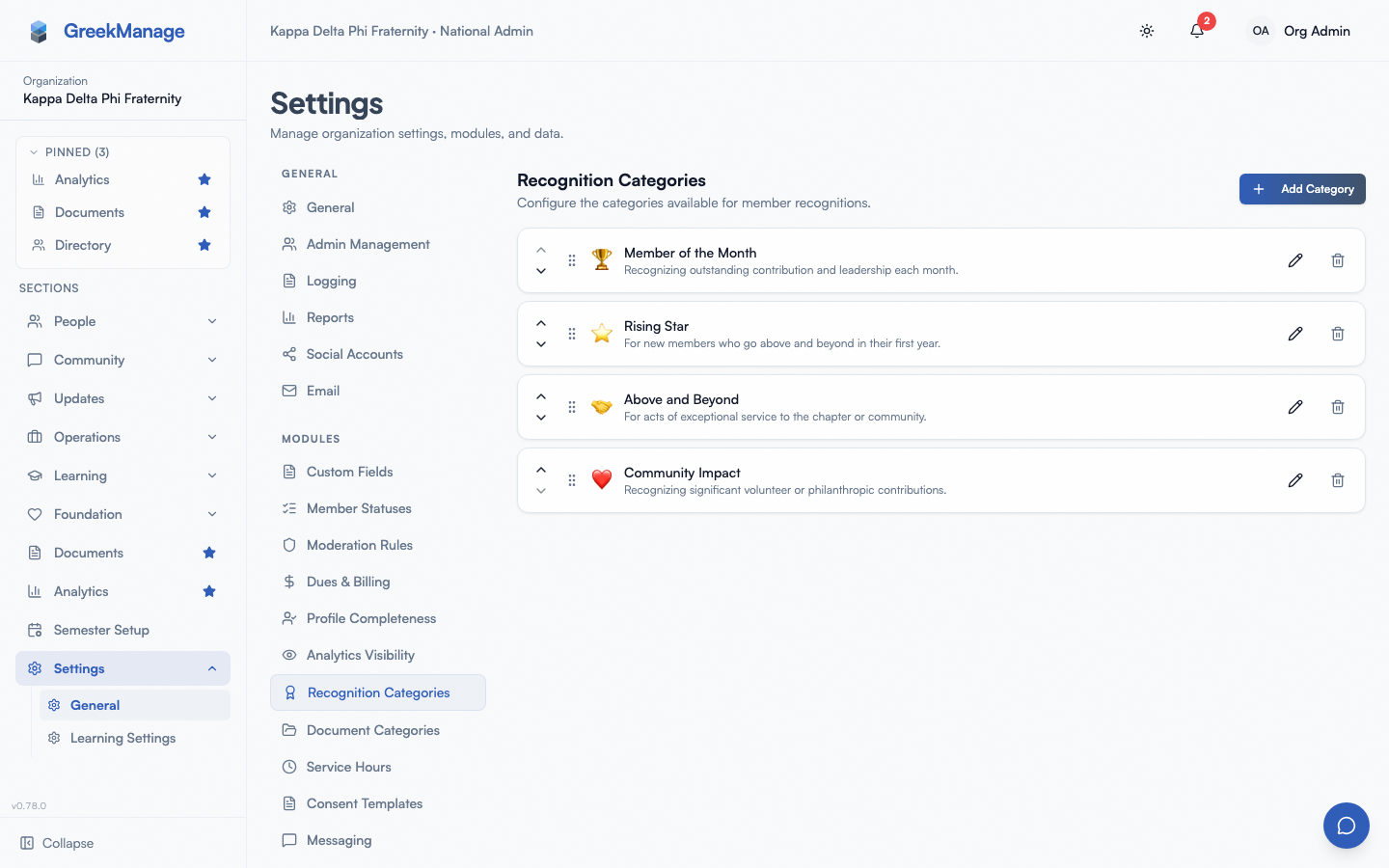Collapse the Pinned (3) group
This screenshot has width=1389, height=868.
68,152
